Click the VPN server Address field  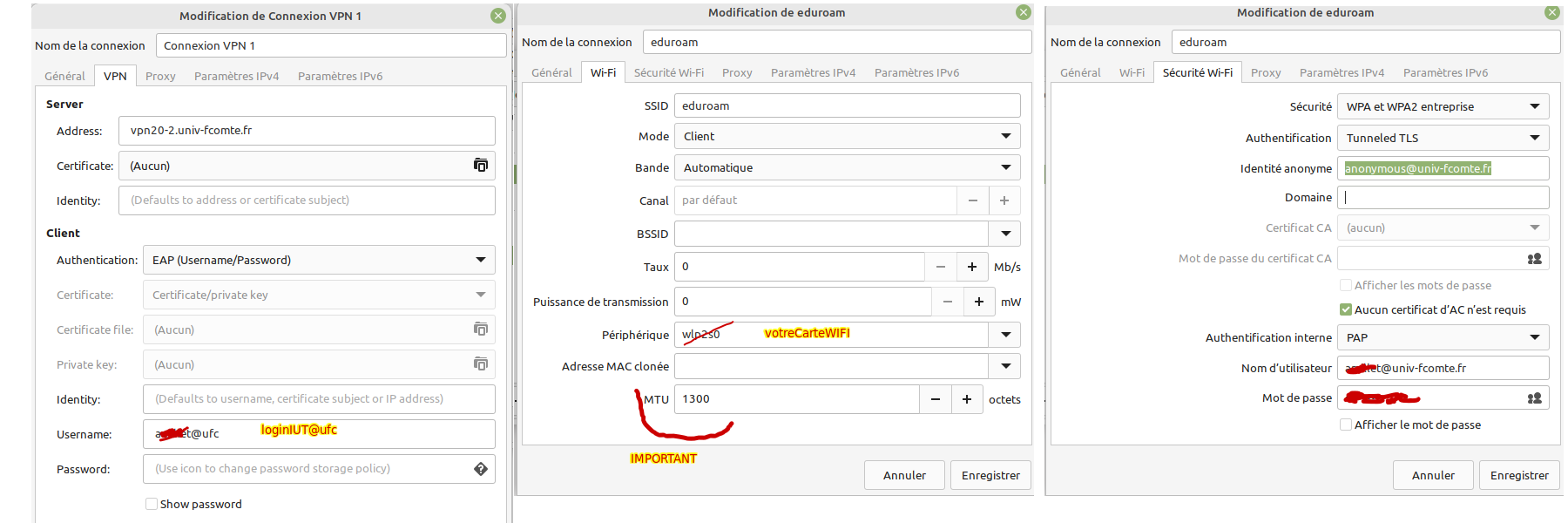tap(307, 131)
